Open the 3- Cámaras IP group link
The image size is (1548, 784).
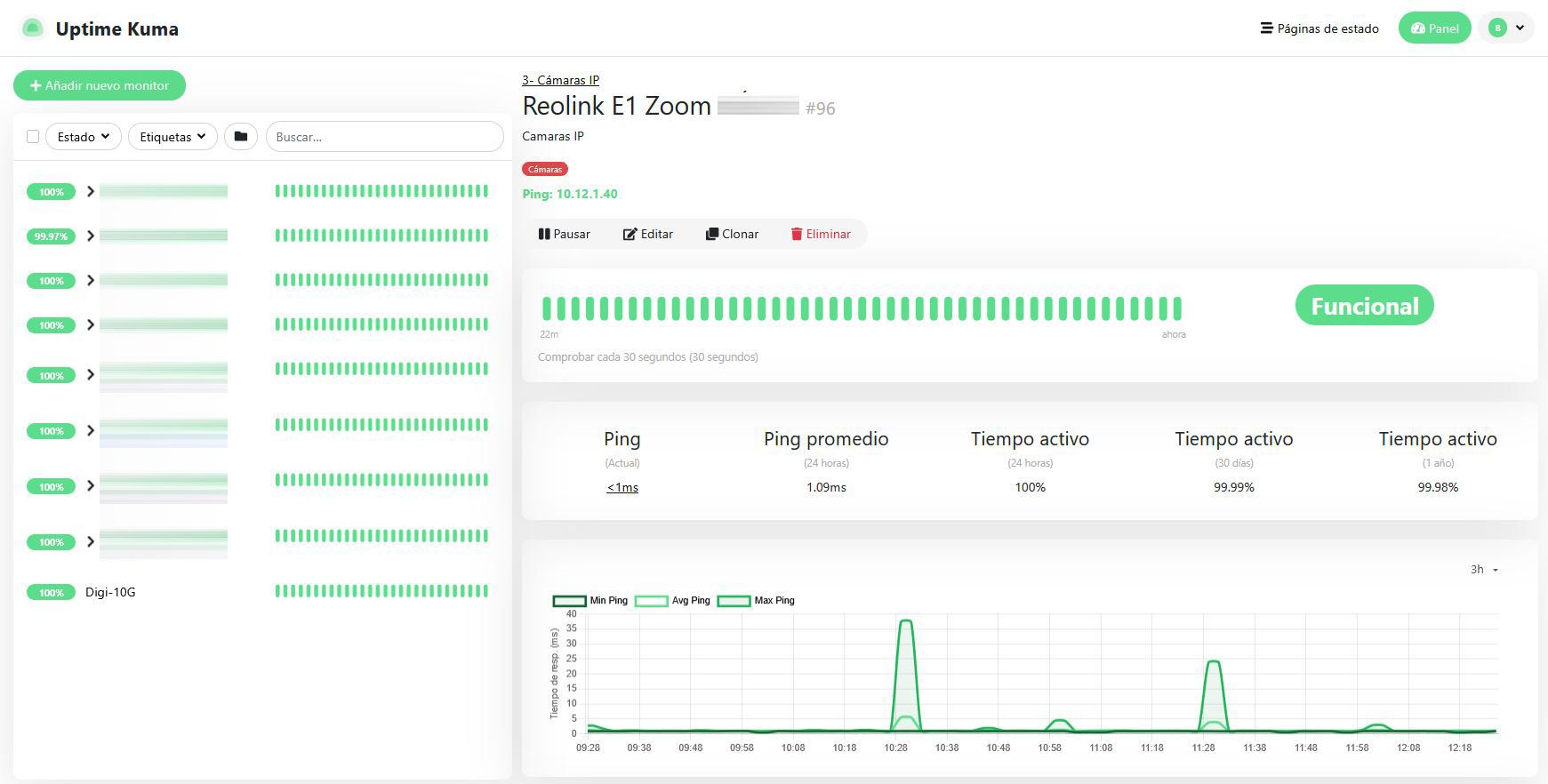pyautogui.click(x=560, y=80)
